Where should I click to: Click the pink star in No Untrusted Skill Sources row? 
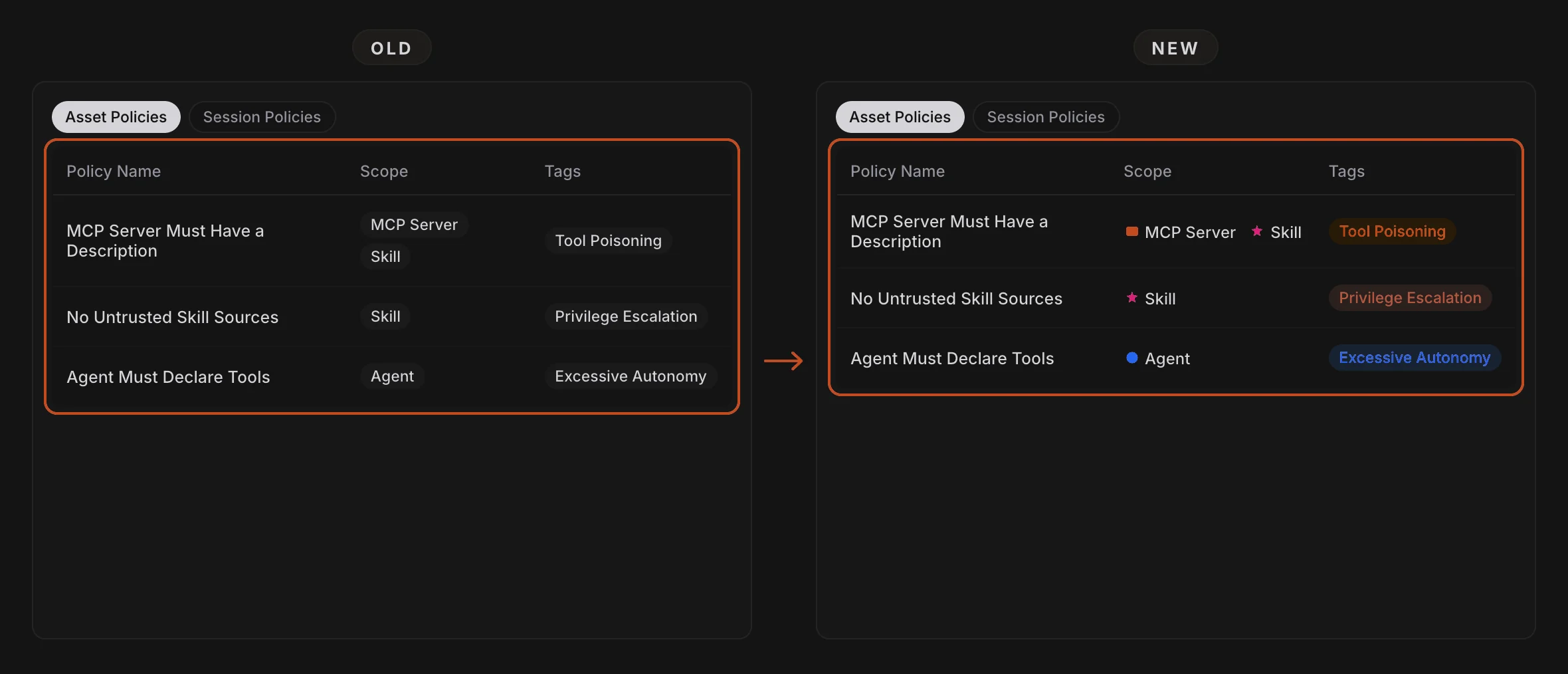(x=1132, y=298)
